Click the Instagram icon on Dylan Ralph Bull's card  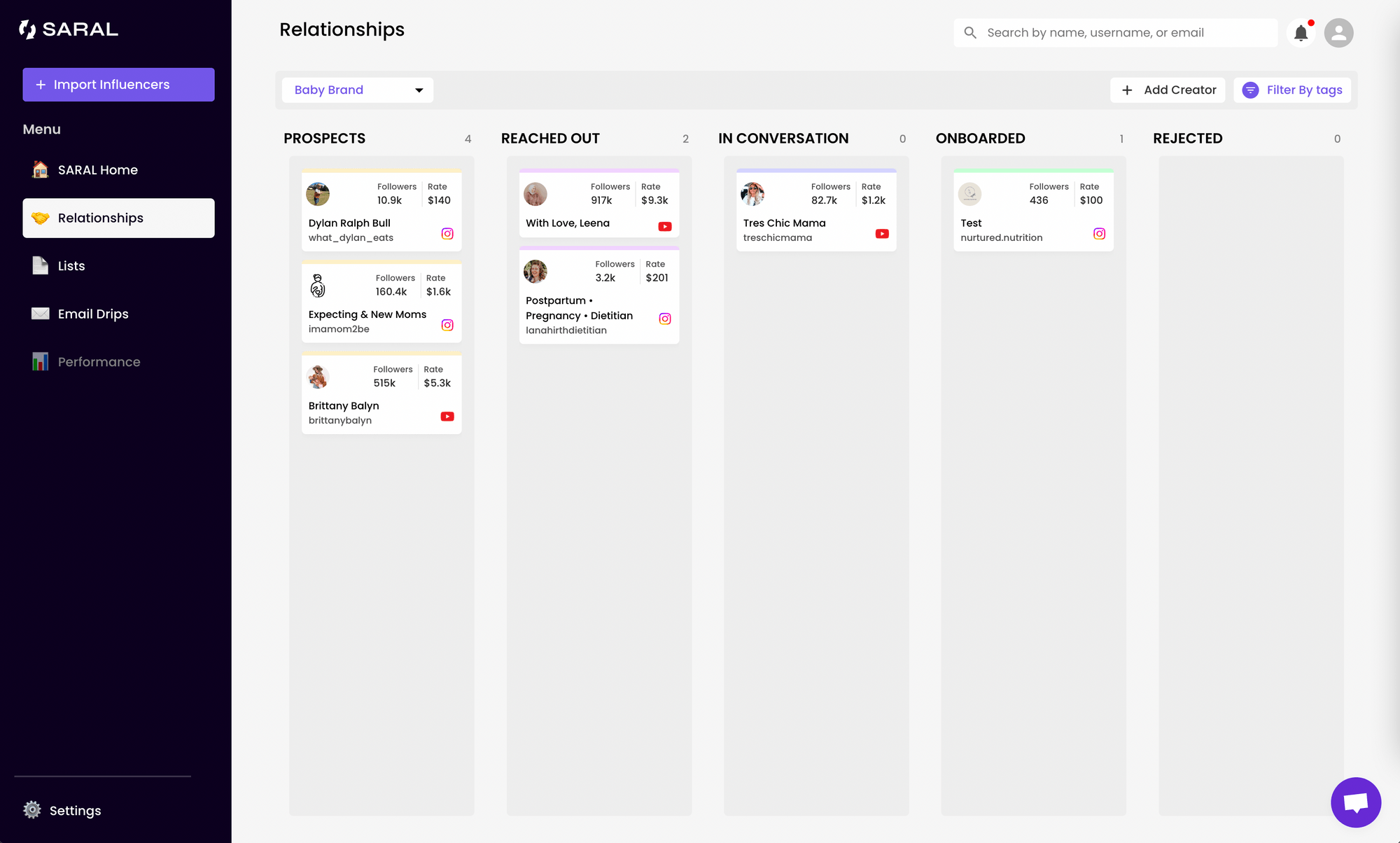[x=447, y=234]
